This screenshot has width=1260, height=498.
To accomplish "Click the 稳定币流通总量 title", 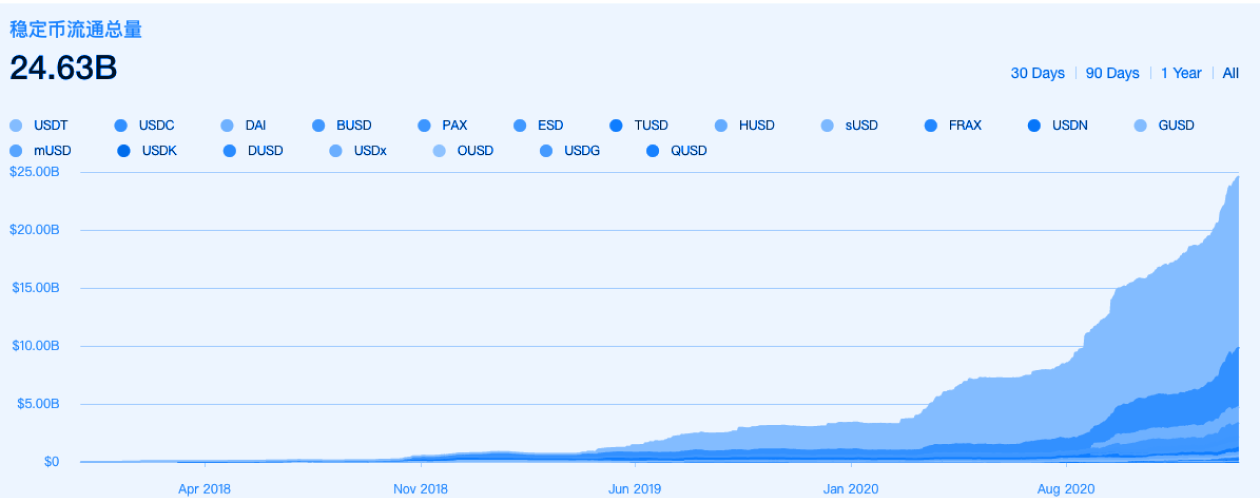I will click(76, 30).
